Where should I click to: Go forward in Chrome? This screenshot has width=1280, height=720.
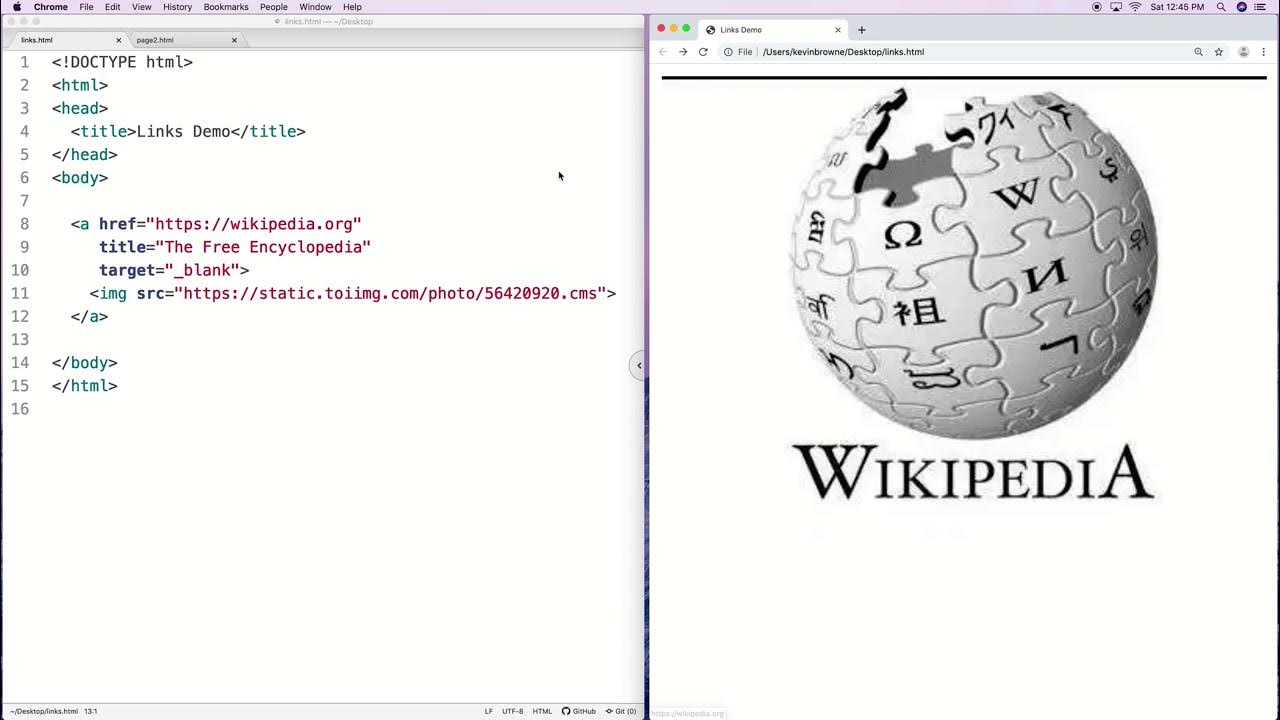pos(683,52)
